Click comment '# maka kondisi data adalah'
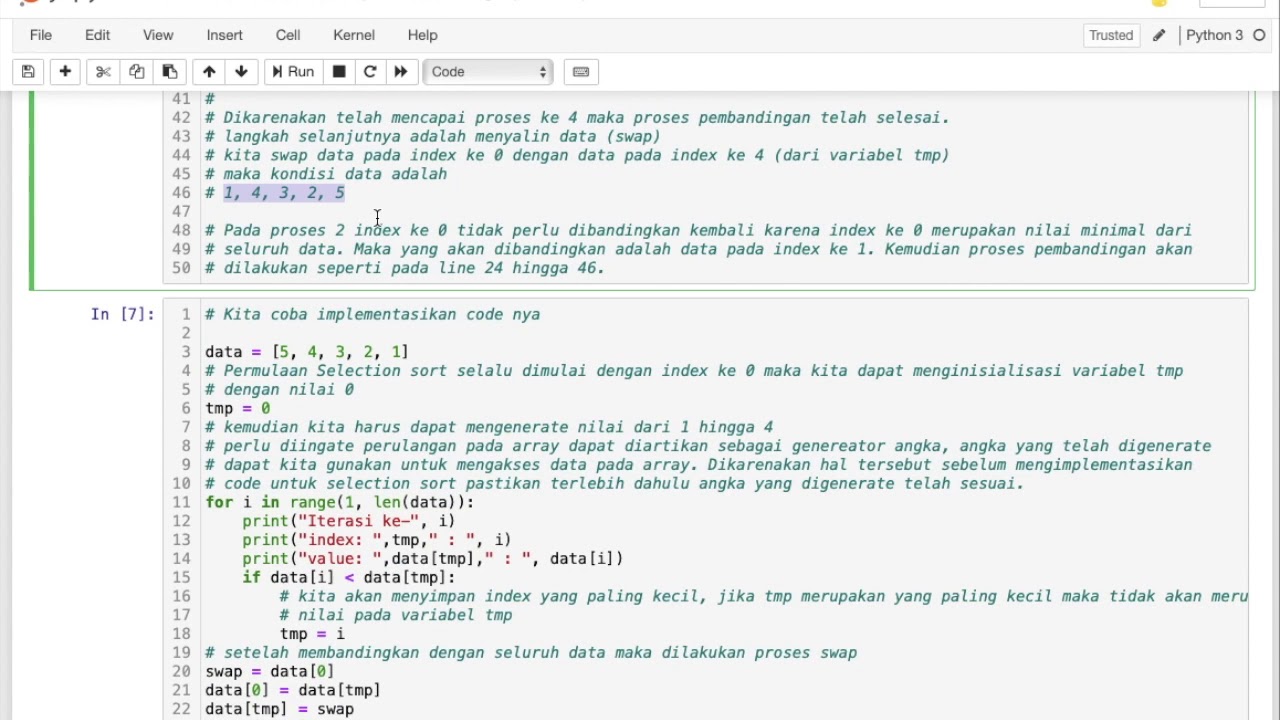The width and height of the screenshot is (1280, 720). click(x=326, y=174)
